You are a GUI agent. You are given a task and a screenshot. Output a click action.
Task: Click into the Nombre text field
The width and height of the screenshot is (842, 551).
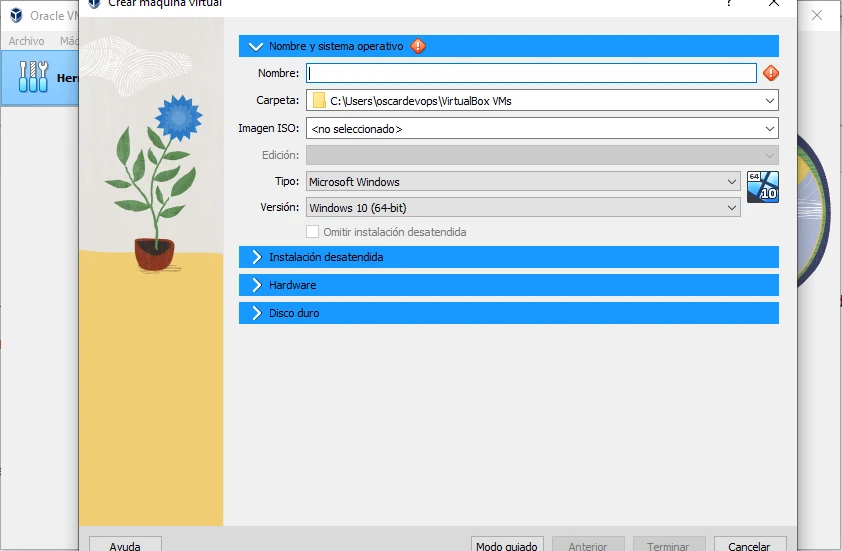pyautogui.click(x=531, y=73)
